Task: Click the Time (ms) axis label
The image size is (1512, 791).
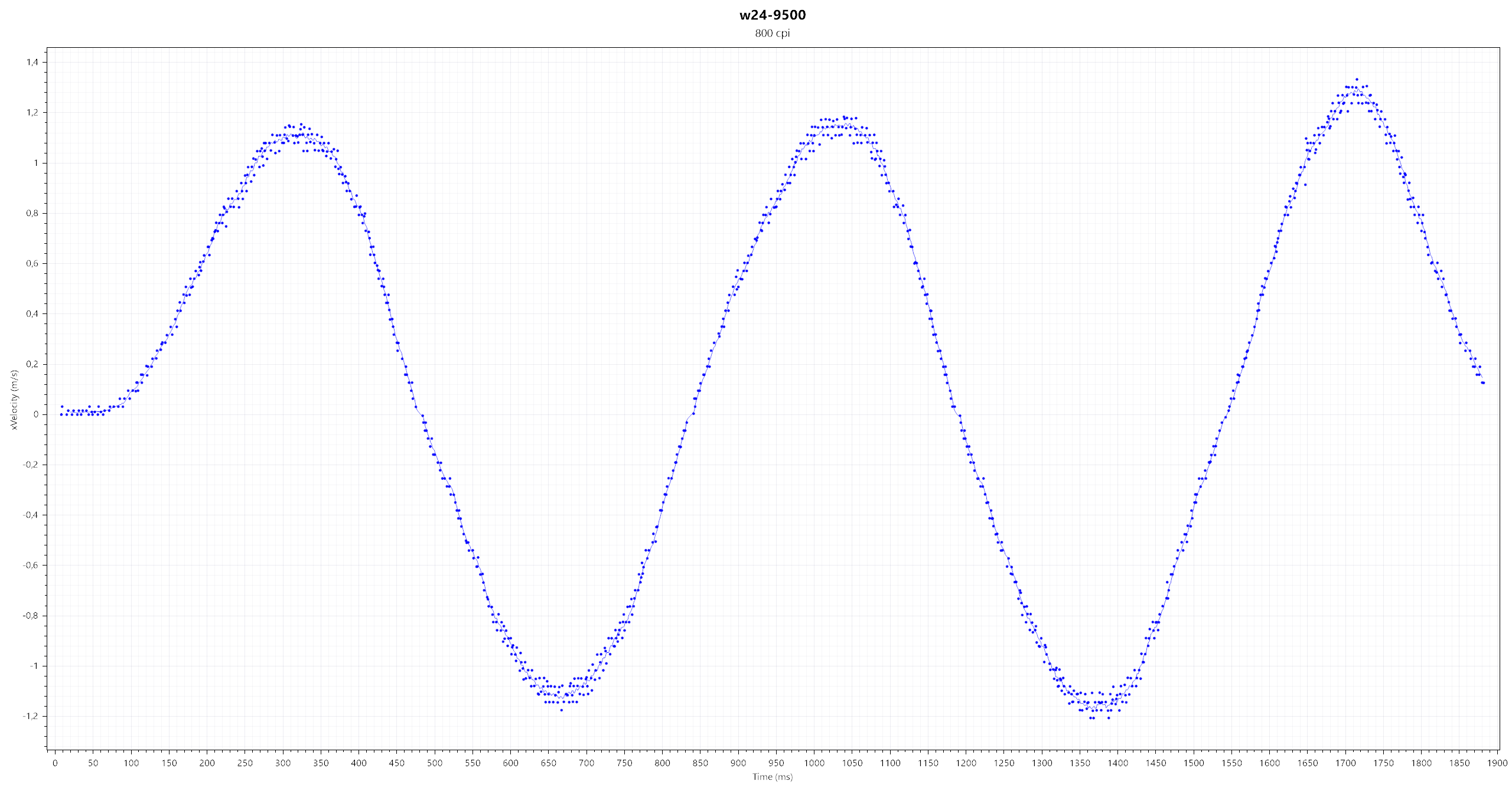Action: (x=772, y=777)
